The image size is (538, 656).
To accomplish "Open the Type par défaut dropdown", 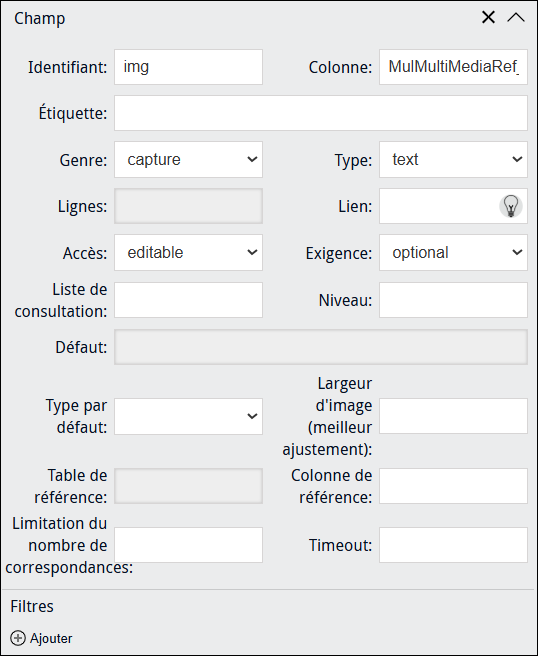I will (188, 416).
